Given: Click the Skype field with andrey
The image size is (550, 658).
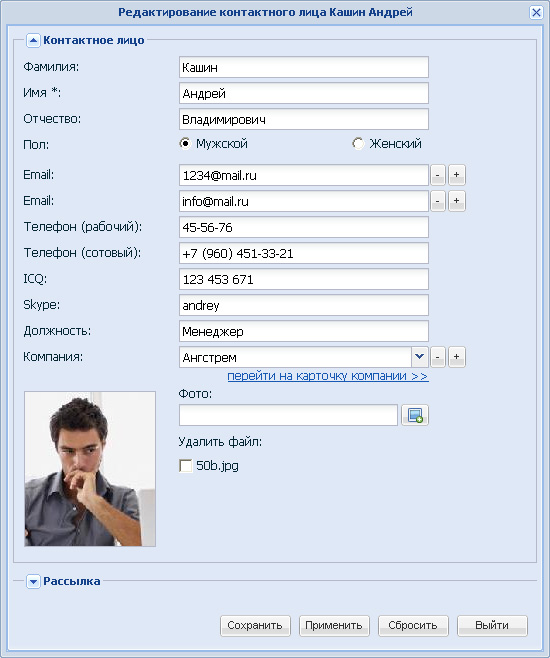Looking at the screenshot, I should (x=304, y=305).
